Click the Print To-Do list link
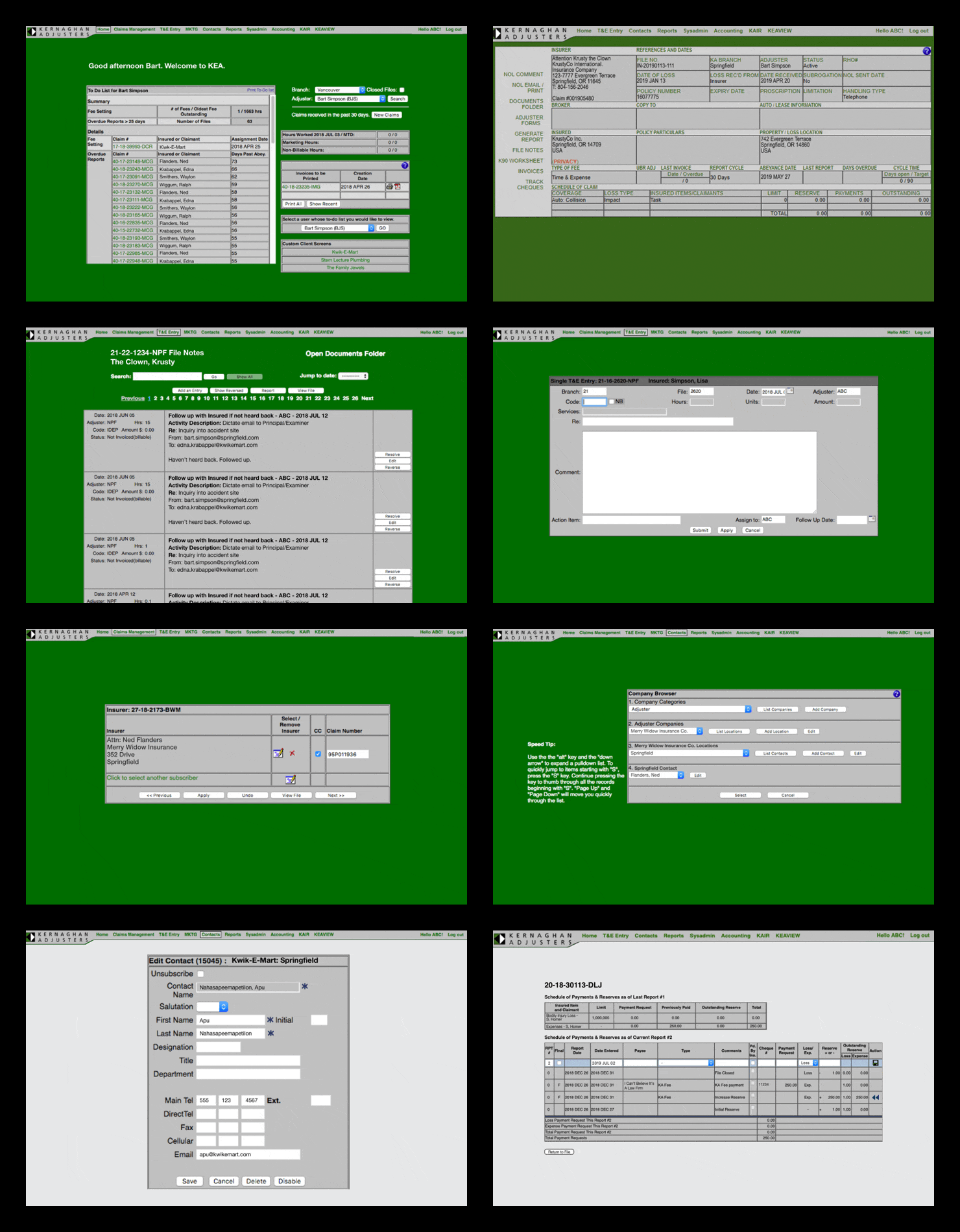 coord(260,90)
